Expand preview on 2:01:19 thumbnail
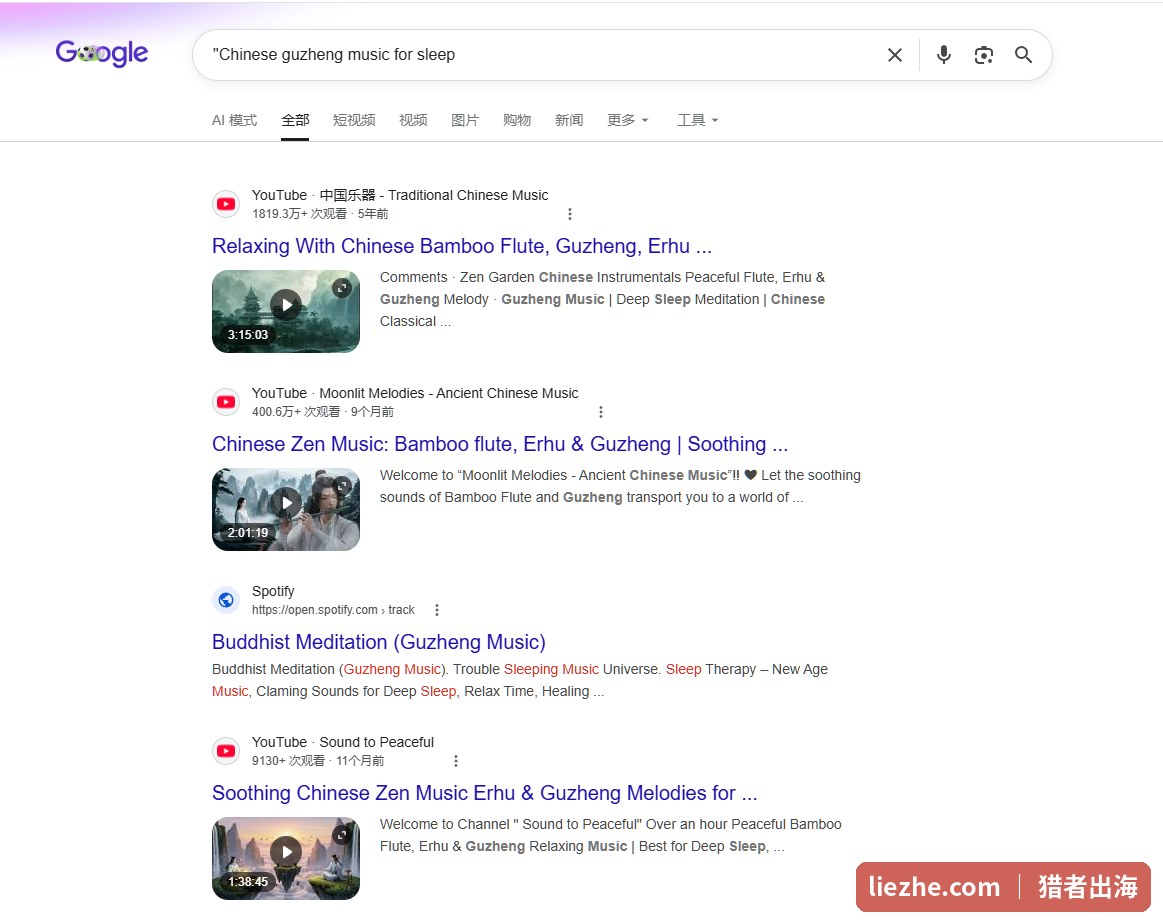The image size is (1163, 922). [341, 486]
